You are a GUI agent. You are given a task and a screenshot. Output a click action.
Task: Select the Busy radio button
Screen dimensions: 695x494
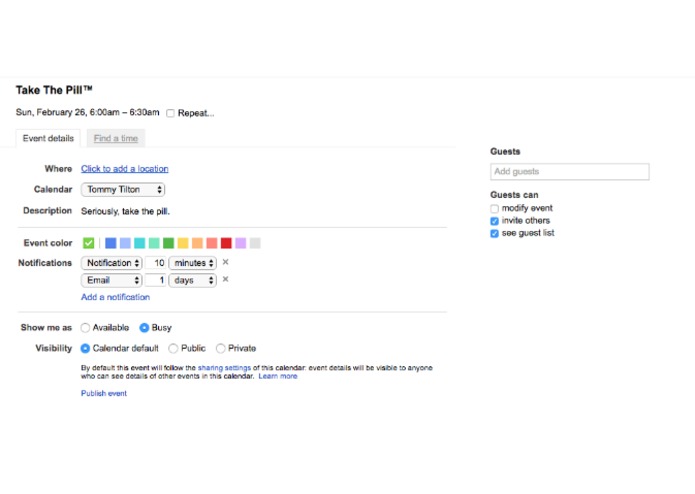tap(144, 327)
